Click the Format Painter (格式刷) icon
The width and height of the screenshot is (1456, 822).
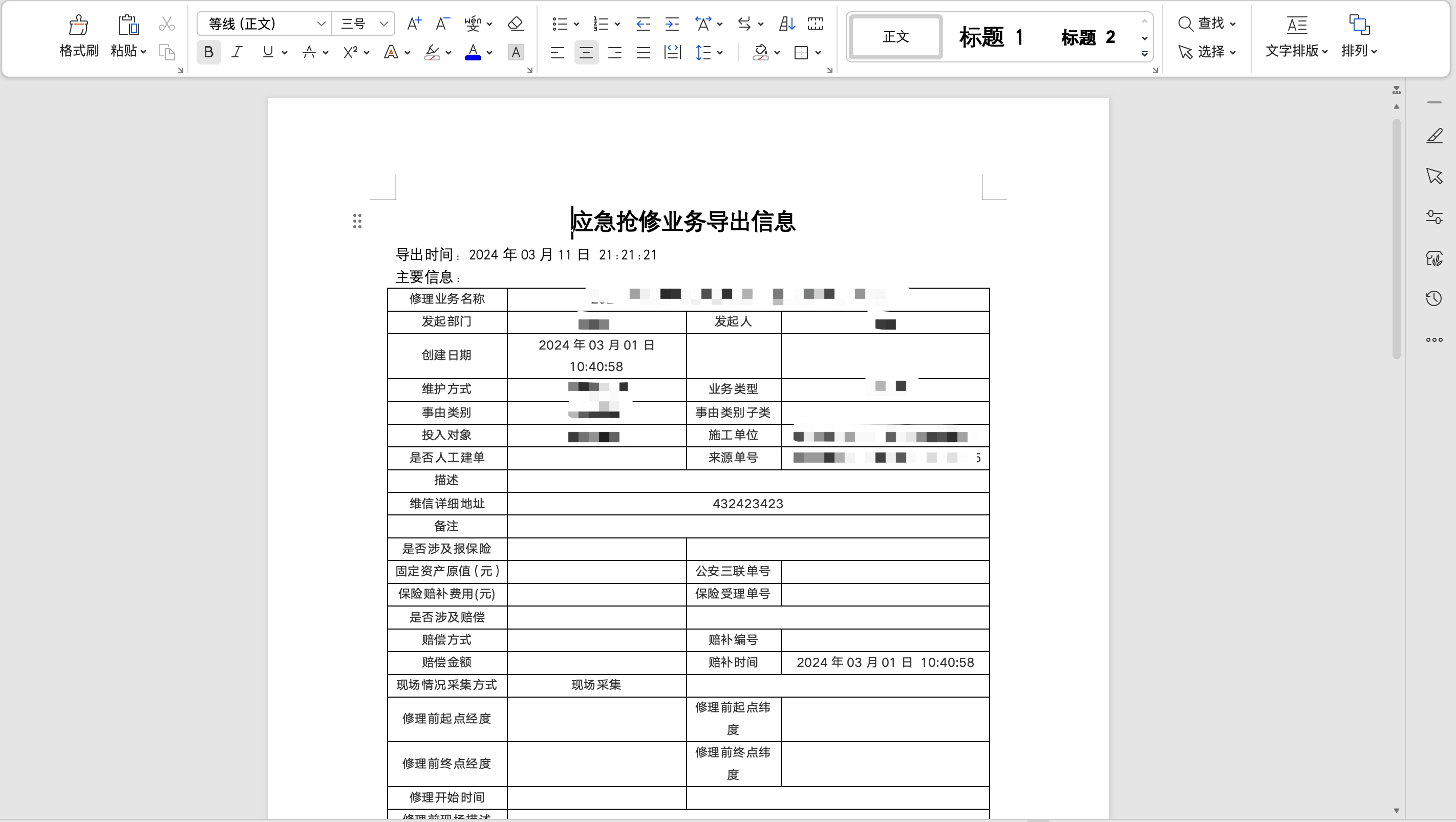click(x=78, y=24)
